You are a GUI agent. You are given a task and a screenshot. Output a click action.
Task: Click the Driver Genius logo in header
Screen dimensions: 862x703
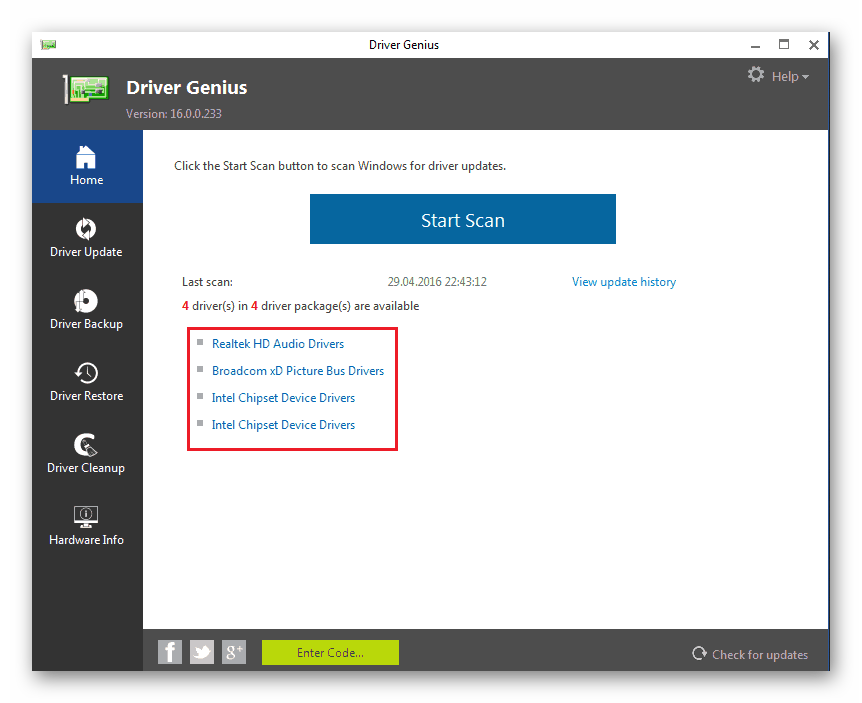tap(86, 89)
